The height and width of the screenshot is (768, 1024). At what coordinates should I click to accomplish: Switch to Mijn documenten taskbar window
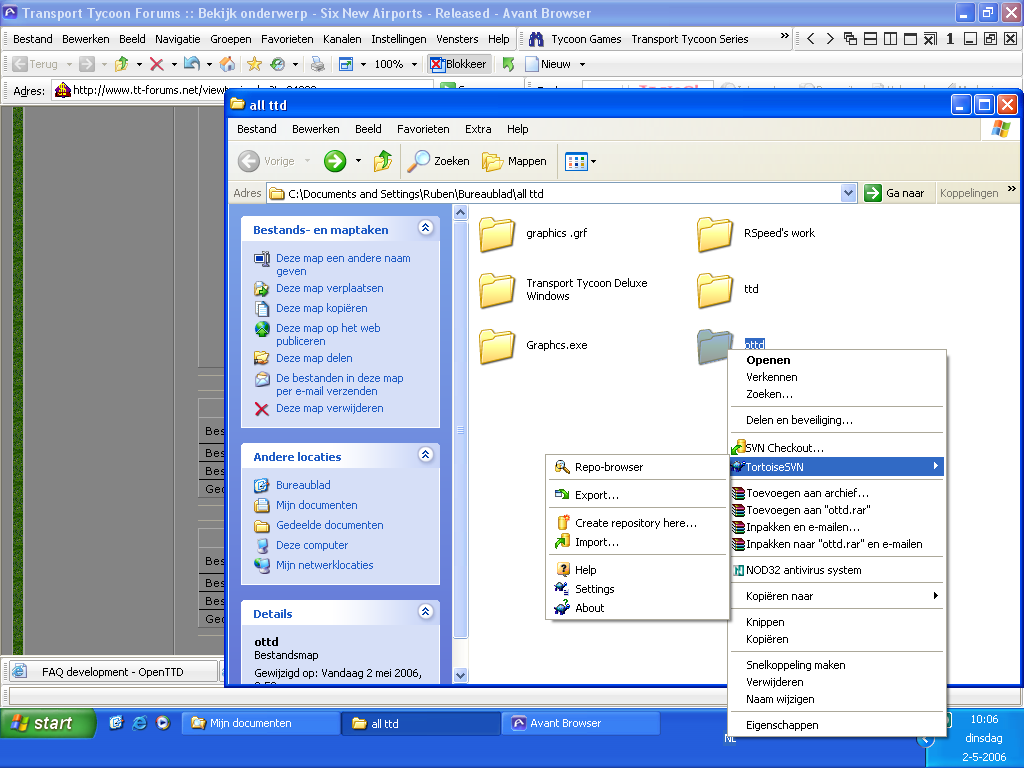click(x=260, y=724)
